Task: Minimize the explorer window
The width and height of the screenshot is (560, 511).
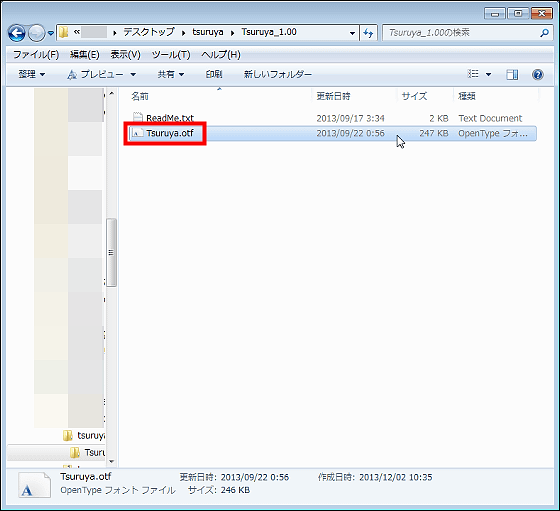Action: click(495, 14)
